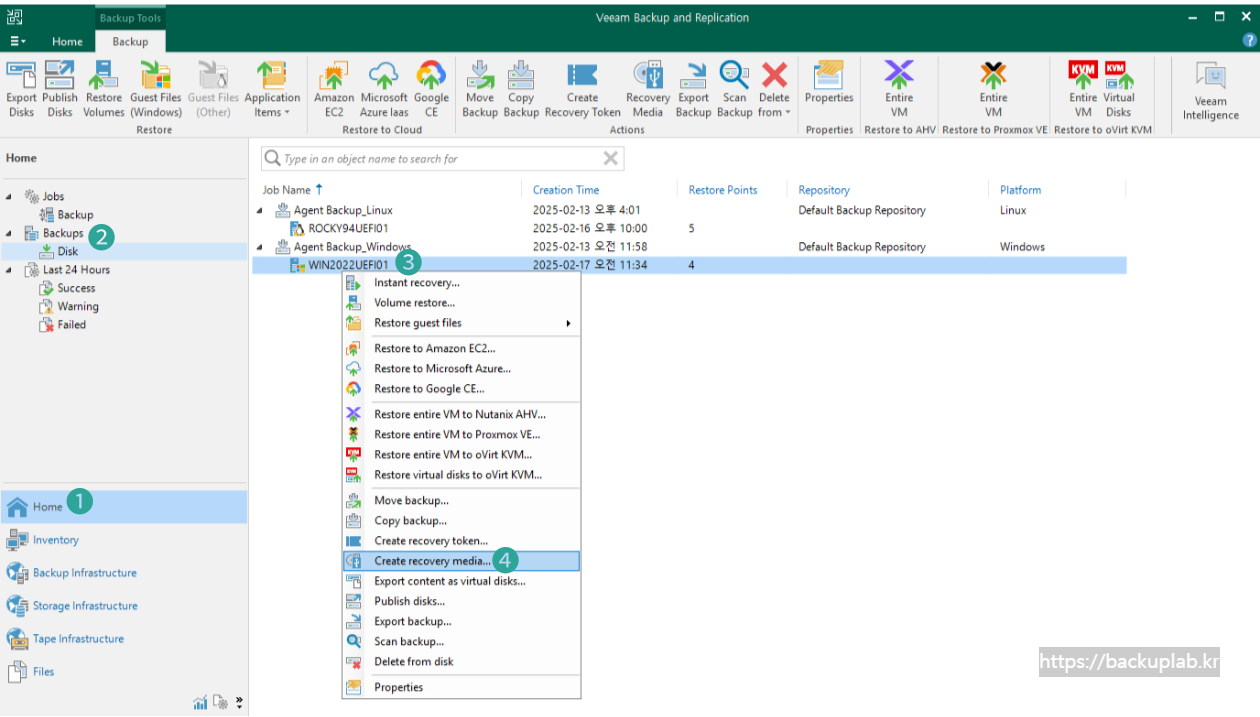Switch to the Backup ribbon tab

point(130,41)
